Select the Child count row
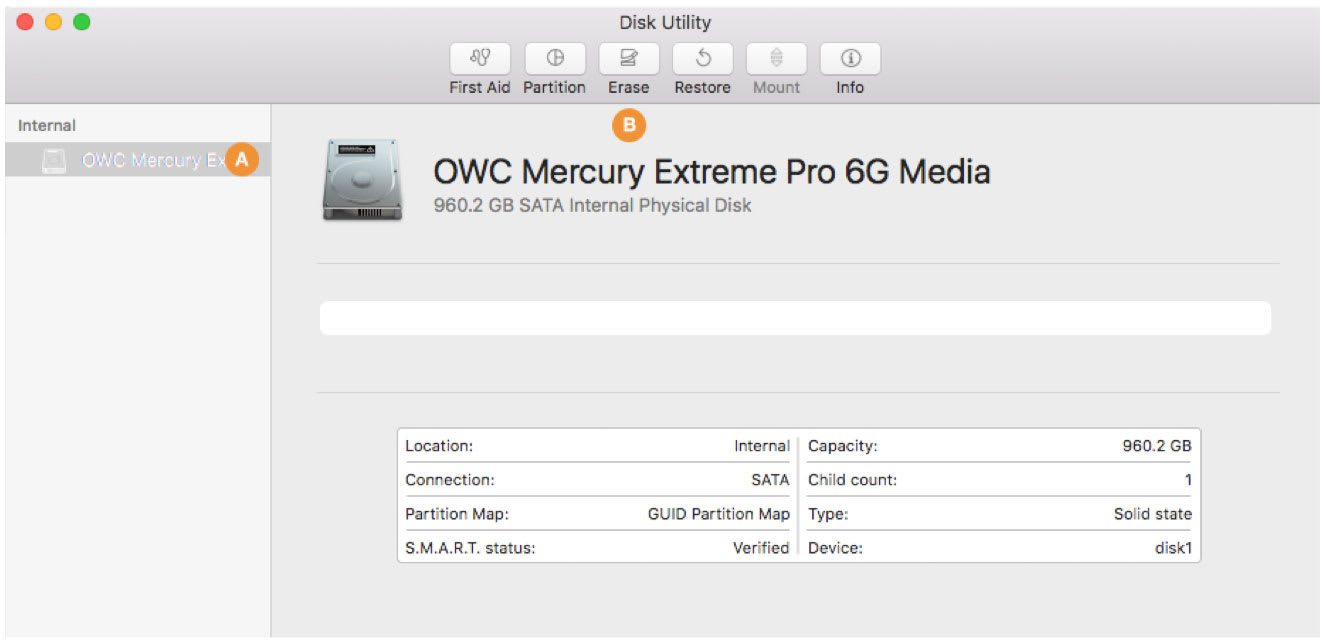This screenshot has width=1328, height=644. [999, 480]
